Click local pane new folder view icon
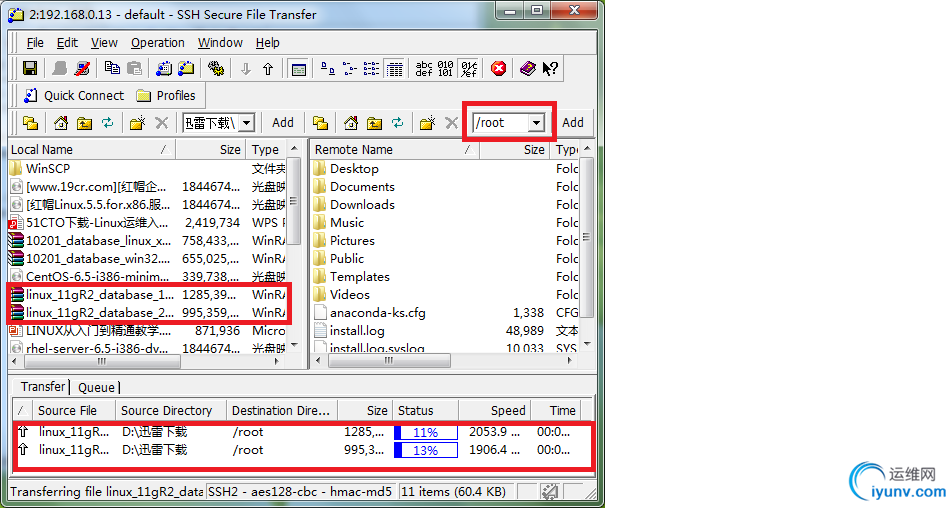This screenshot has width=952, height=508. (30, 123)
